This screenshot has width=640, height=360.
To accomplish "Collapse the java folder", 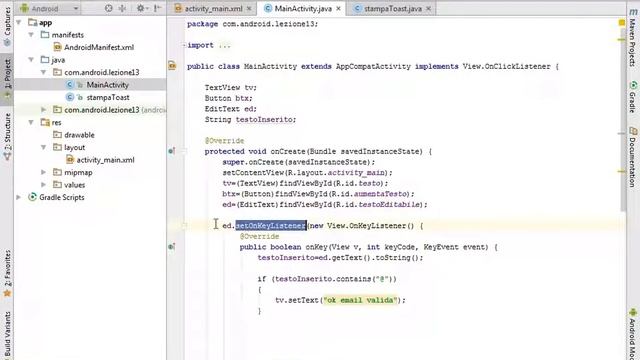I will (x=31, y=60).
